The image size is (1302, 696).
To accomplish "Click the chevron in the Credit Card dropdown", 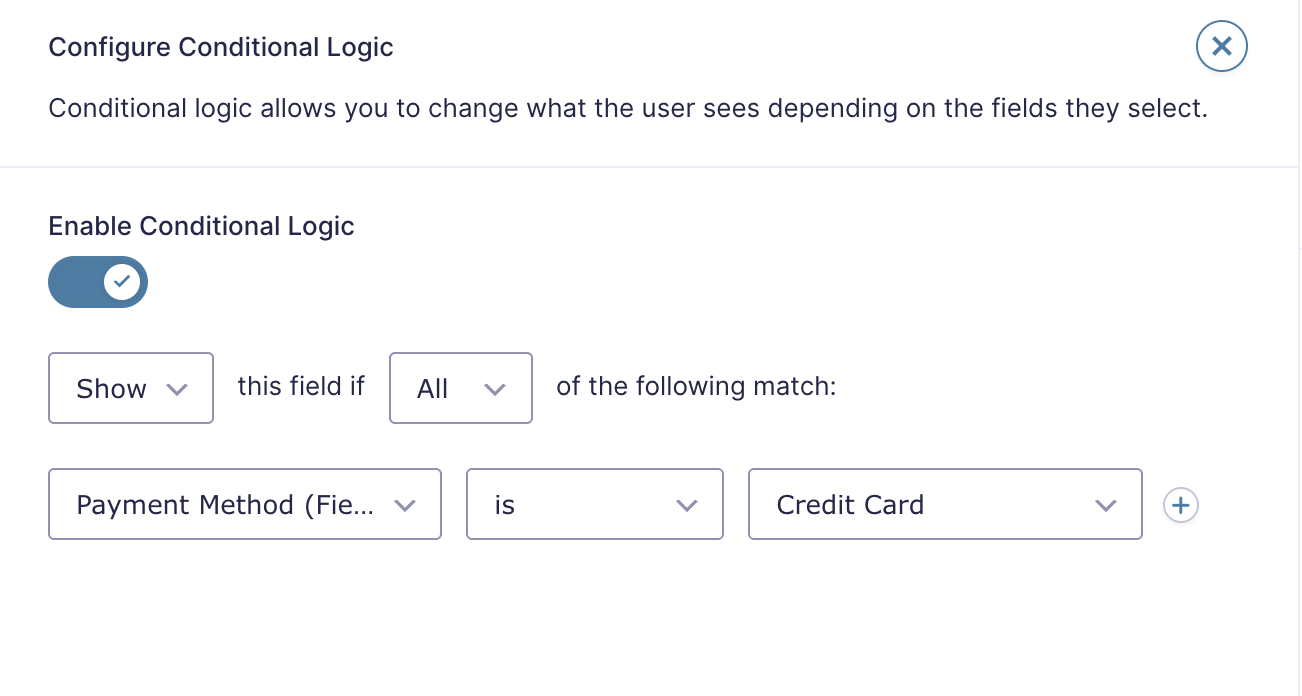I will click(1105, 505).
